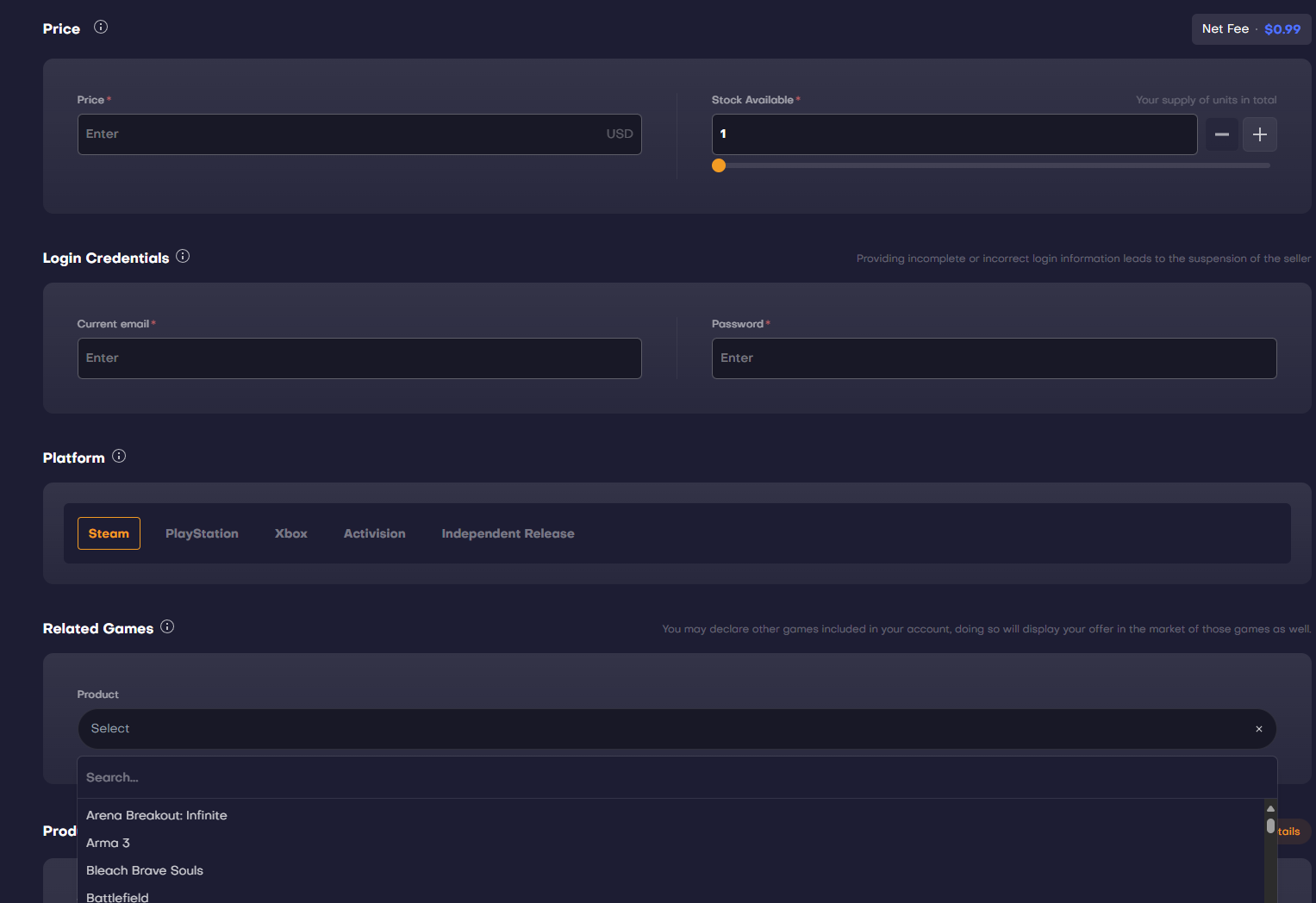Pick the Activision platform tab

[374, 533]
